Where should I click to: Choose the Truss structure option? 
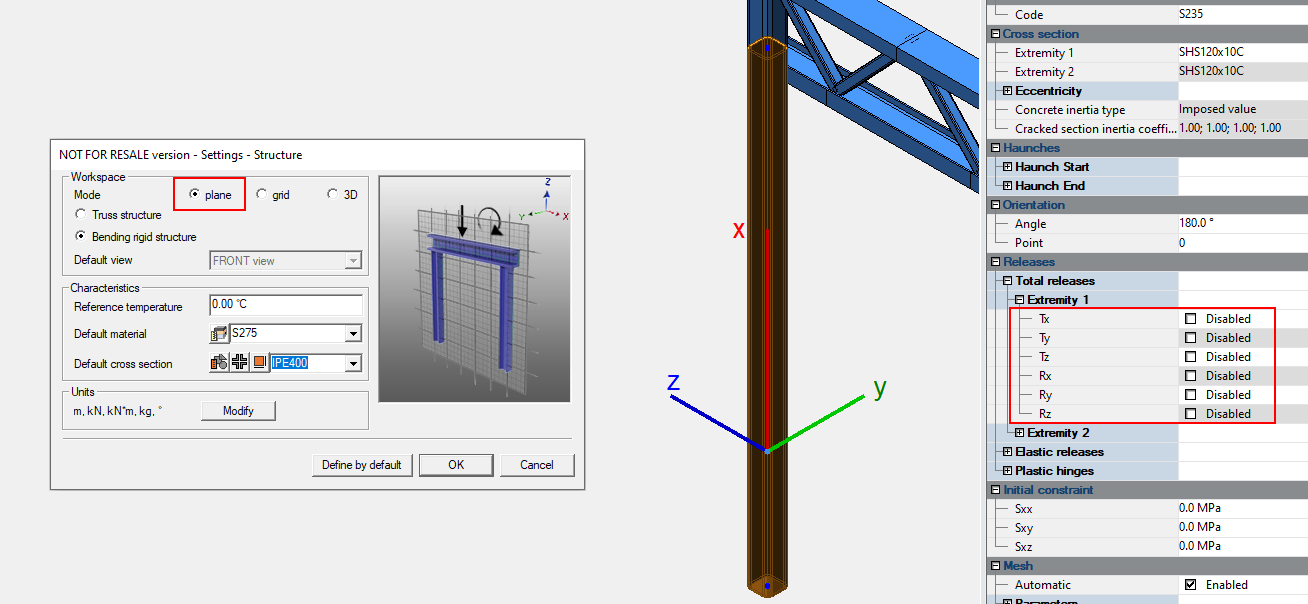tap(81, 215)
